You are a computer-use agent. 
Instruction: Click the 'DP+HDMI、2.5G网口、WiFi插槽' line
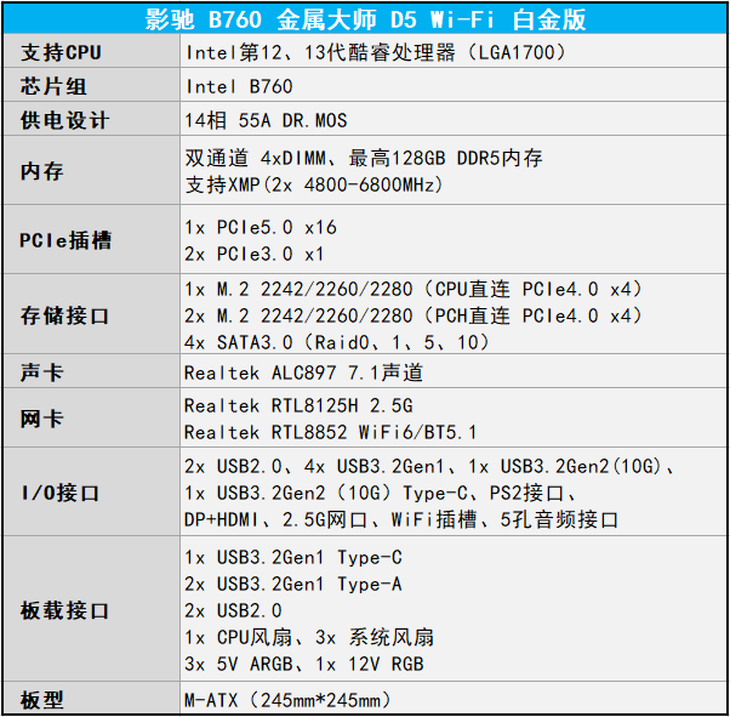point(402,520)
